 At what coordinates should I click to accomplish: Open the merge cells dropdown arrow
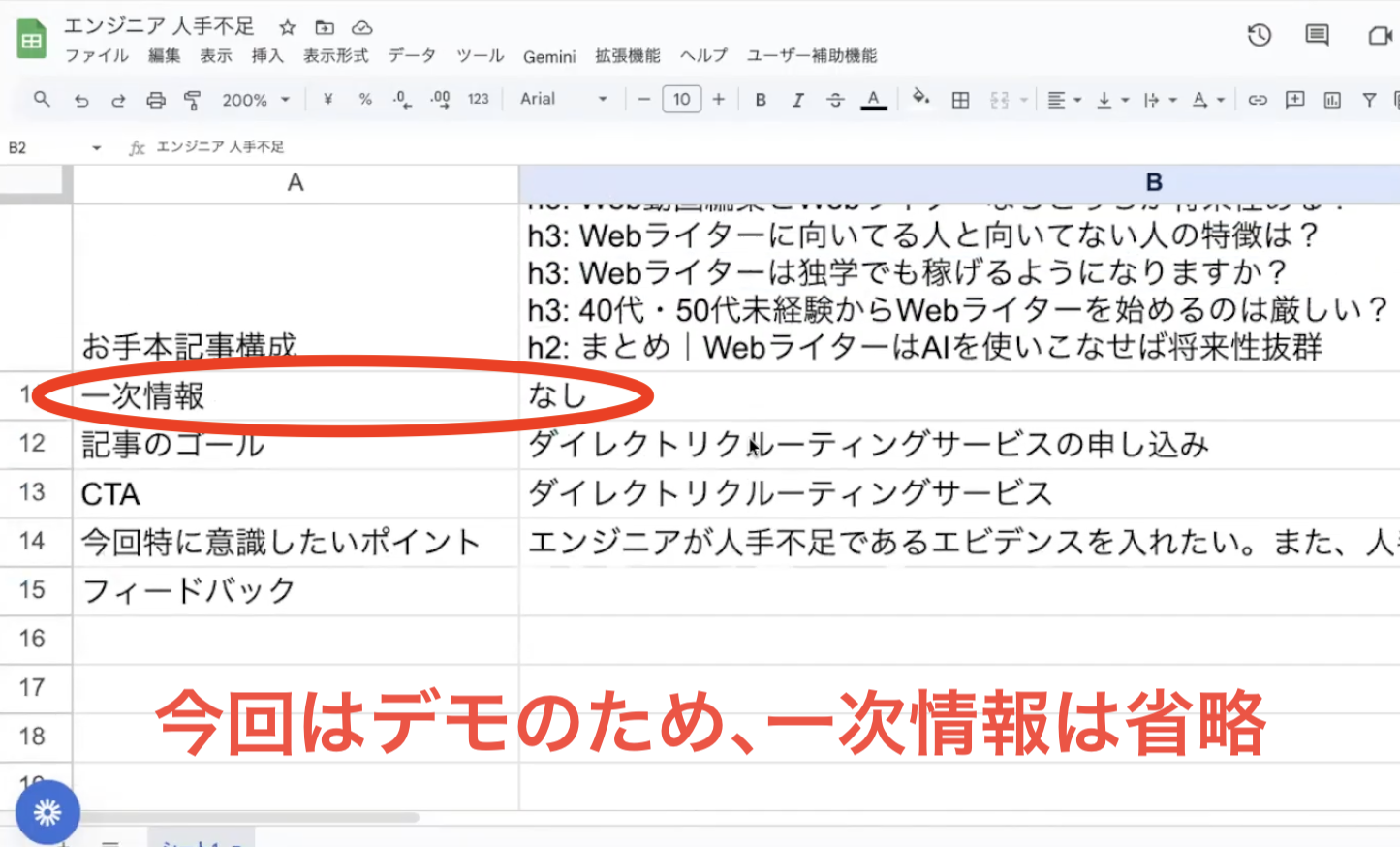(x=1024, y=100)
